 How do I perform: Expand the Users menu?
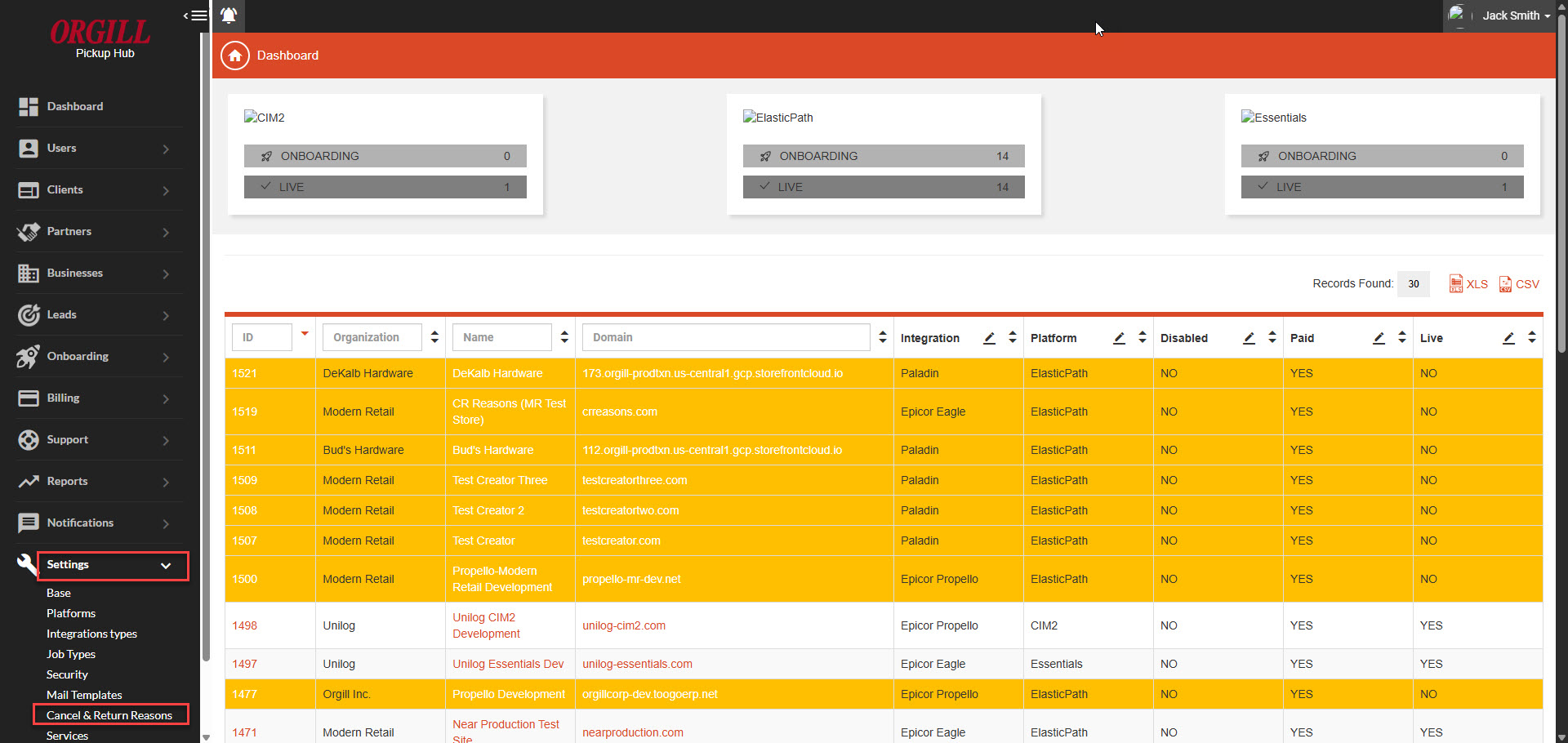(x=166, y=149)
